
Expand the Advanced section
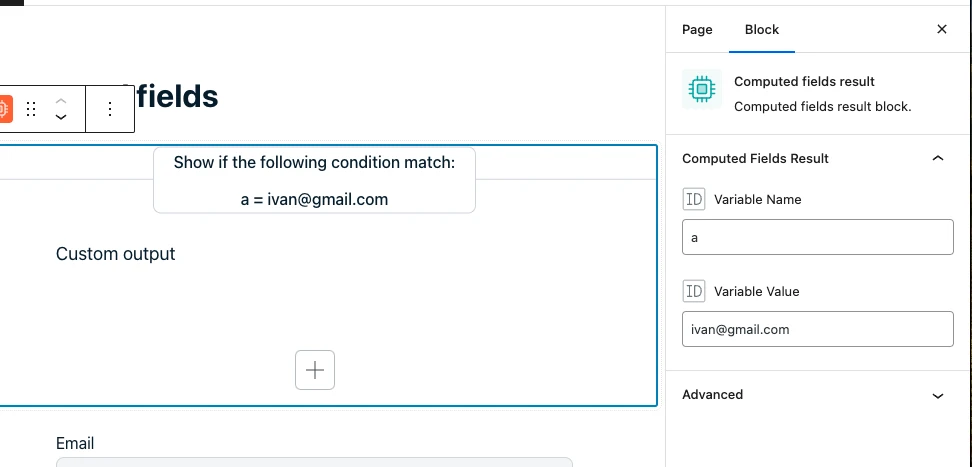[x=937, y=395]
